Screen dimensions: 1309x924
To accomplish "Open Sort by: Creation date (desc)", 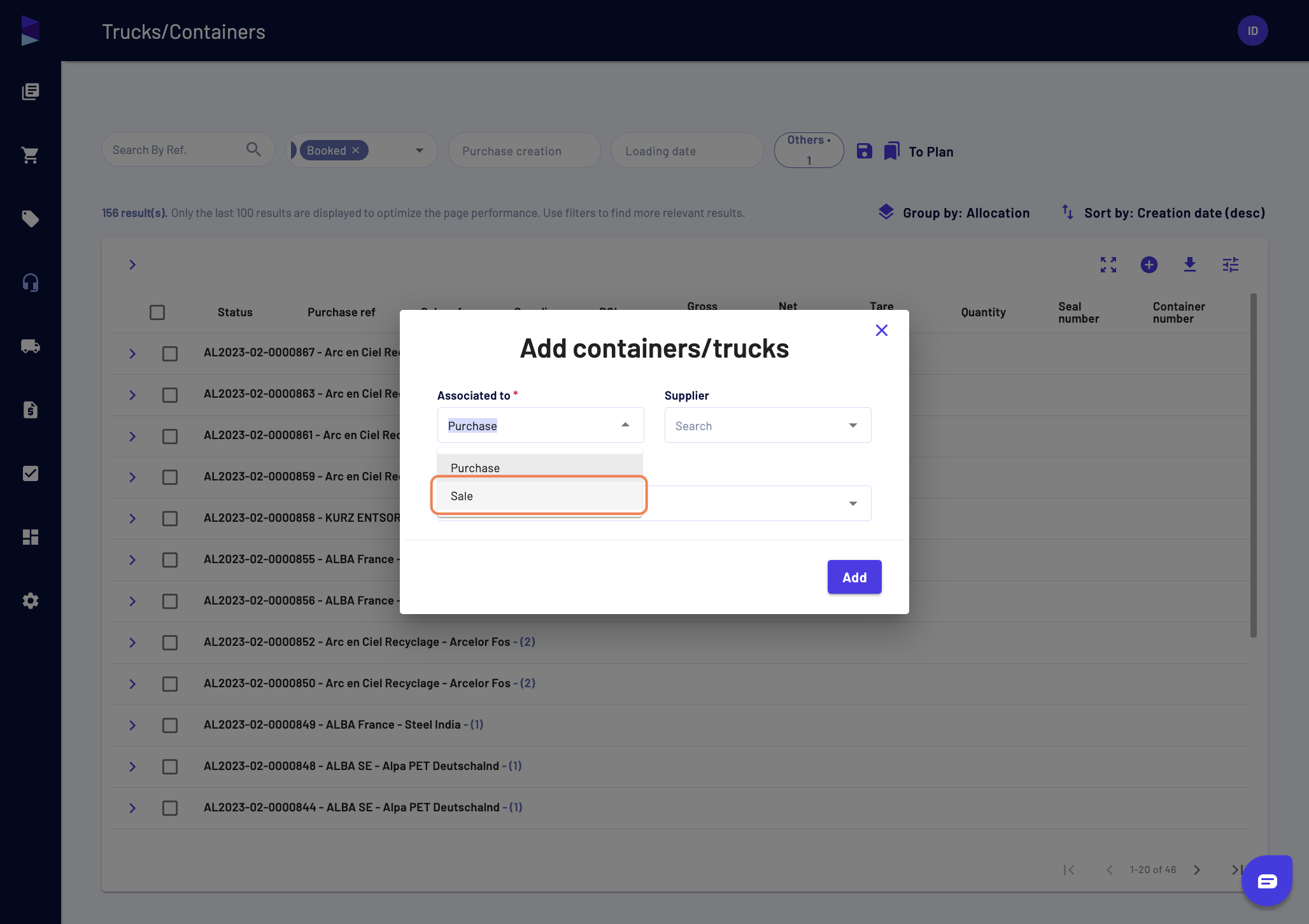I will (1163, 213).
